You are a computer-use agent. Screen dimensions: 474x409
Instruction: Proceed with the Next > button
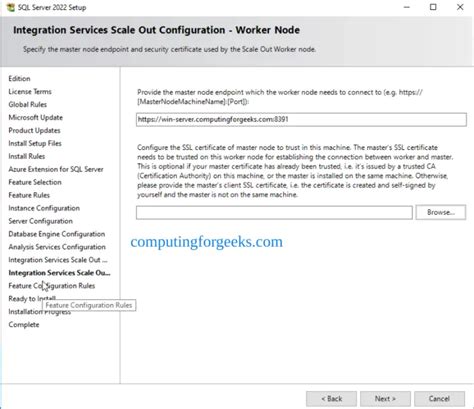pos(385,399)
